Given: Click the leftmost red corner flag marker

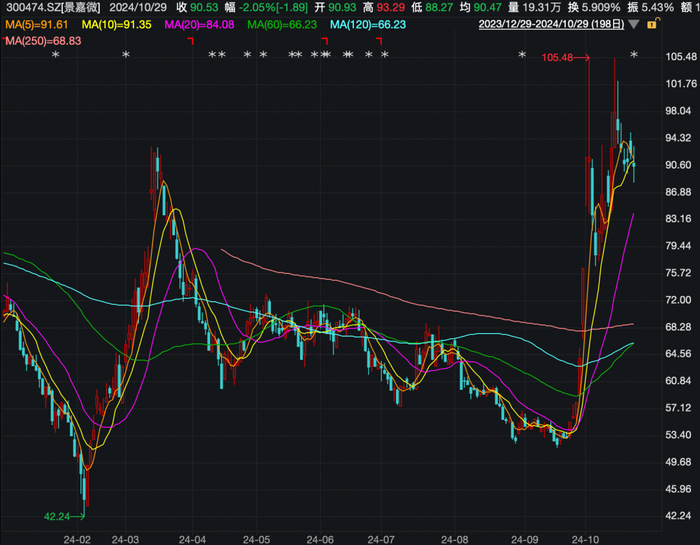Looking at the screenshot, I should tap(191, 41).
